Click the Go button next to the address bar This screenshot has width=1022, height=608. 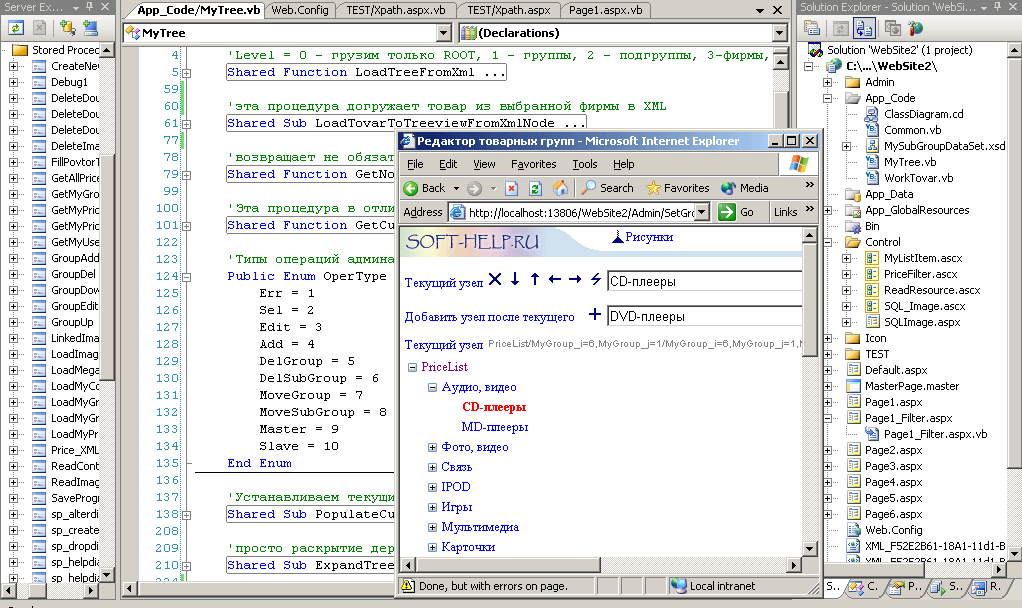click(x=737, y=212)
